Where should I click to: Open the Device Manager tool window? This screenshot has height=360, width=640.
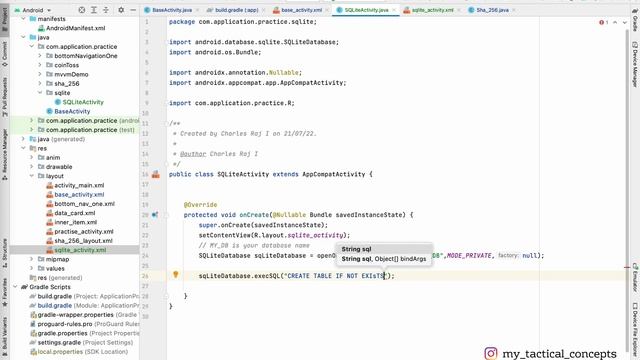635,64
